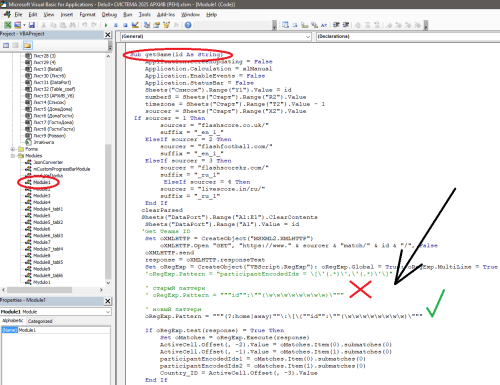Viewport: 500px width, 385px height.
Task: Save the workbook with the floppy icon
Action: [32, 25]
